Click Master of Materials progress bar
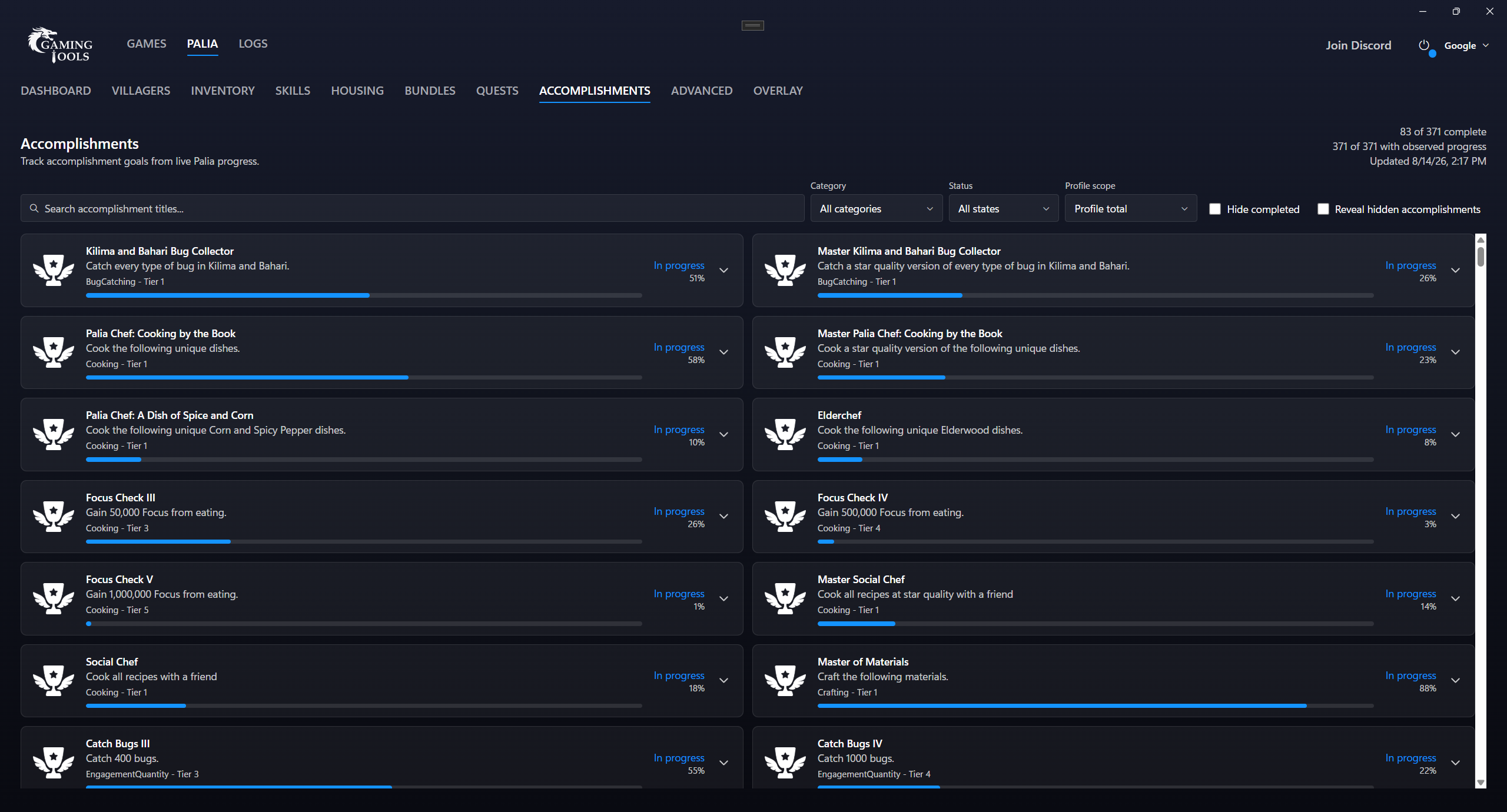 tap(1096, 705)
